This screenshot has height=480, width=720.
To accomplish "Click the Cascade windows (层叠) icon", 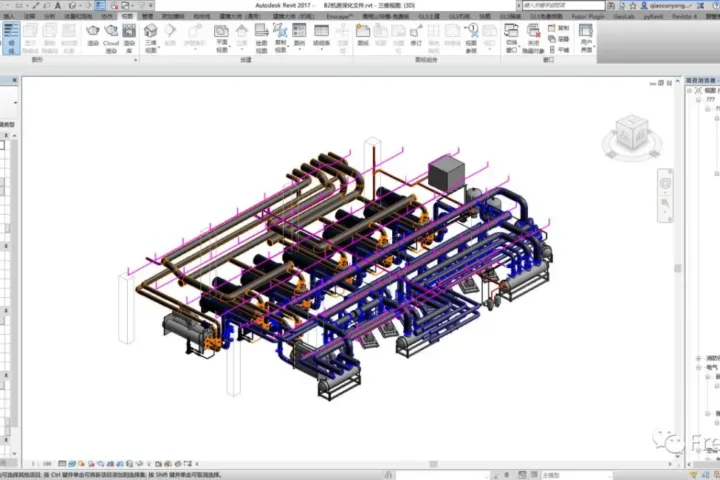I will 559,39.
